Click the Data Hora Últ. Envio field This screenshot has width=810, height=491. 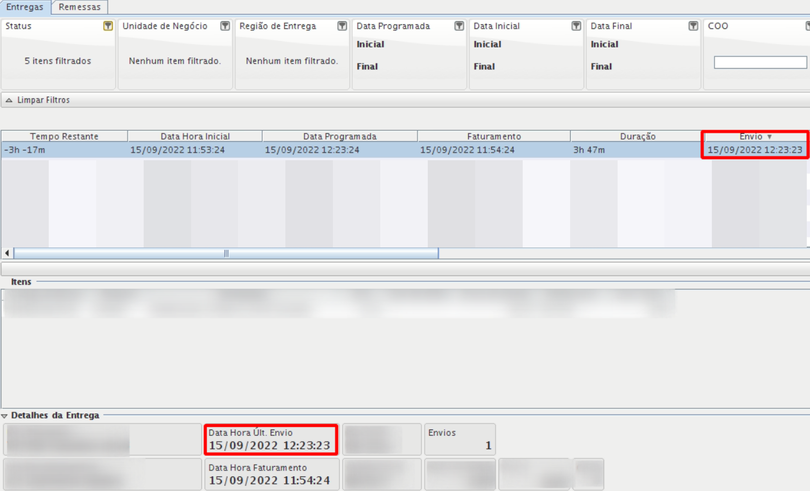(271, 440)
